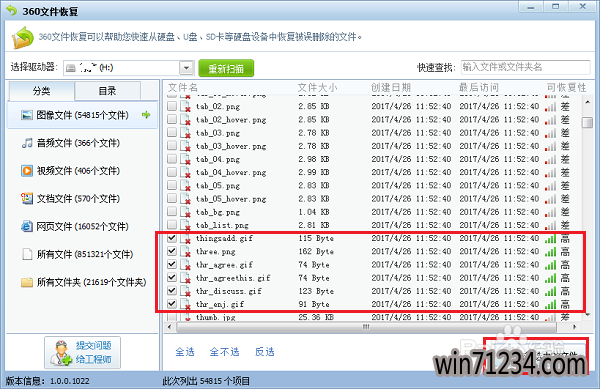The width and height of the screenshot is (600, 389).
Task: Check the tab_bg.png checkbox
Action: [172, 212]
